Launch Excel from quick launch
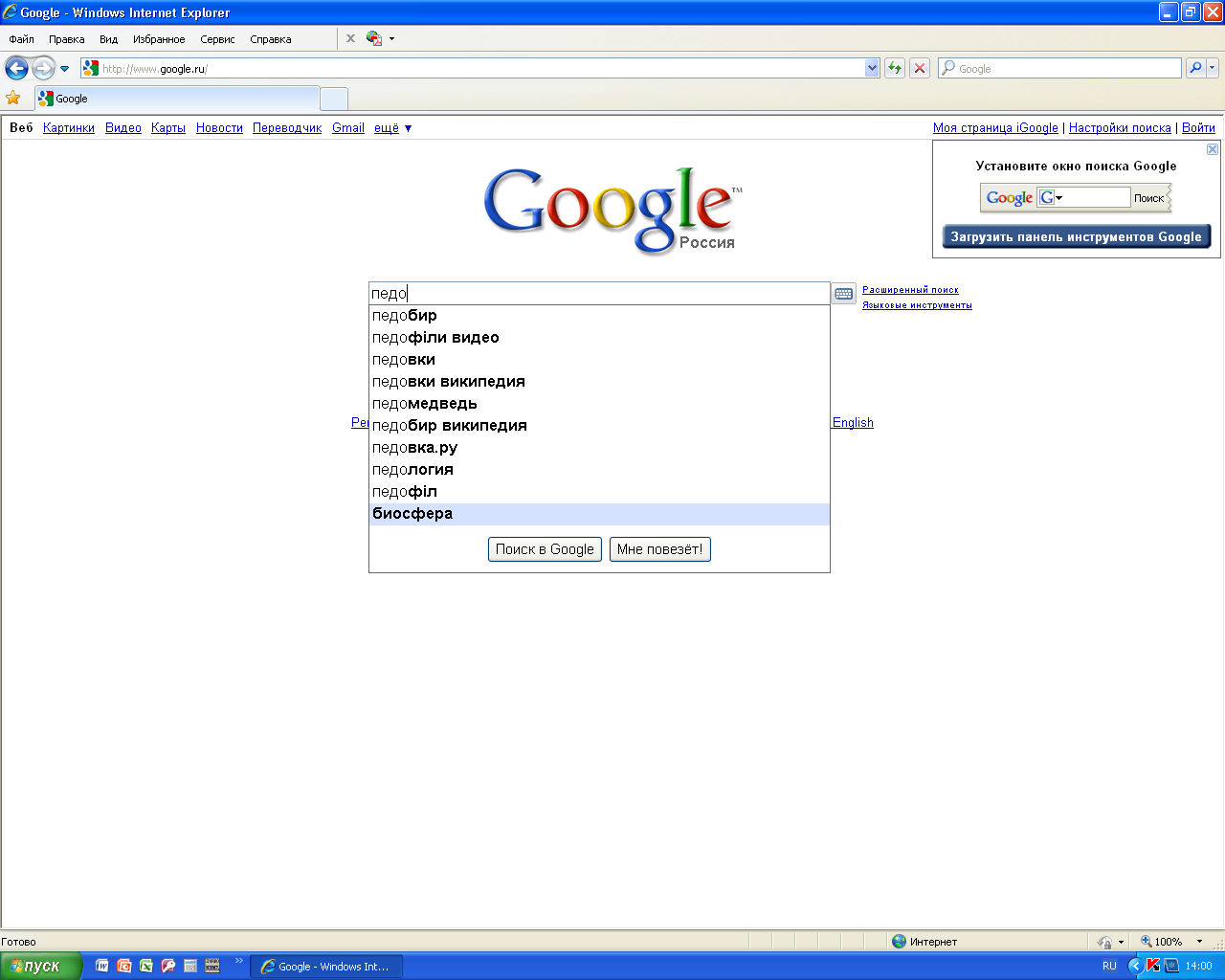This screenshot has width=1225, height=980. click(146, 966)
